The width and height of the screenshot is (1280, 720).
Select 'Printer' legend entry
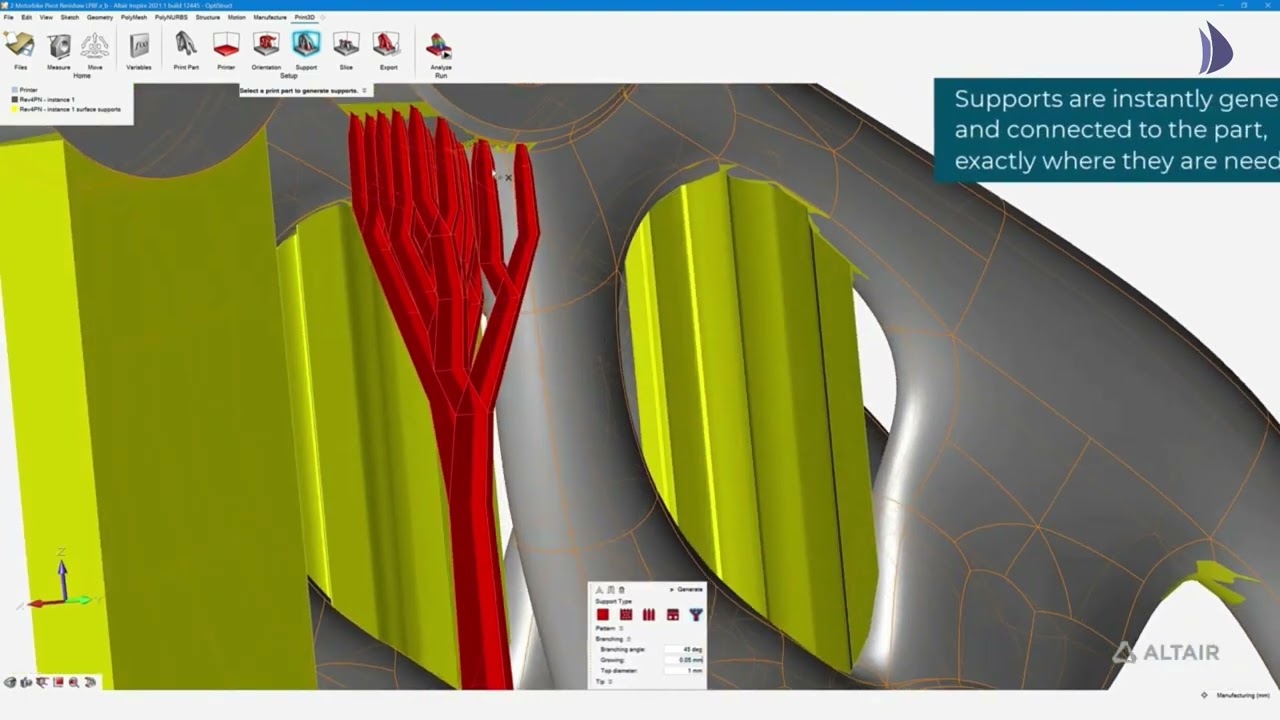pos(28,90)
